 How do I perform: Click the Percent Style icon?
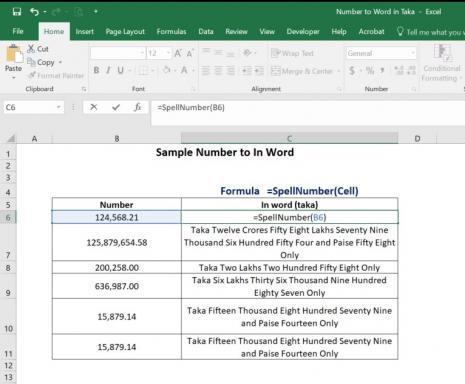[x=370, y=71]
